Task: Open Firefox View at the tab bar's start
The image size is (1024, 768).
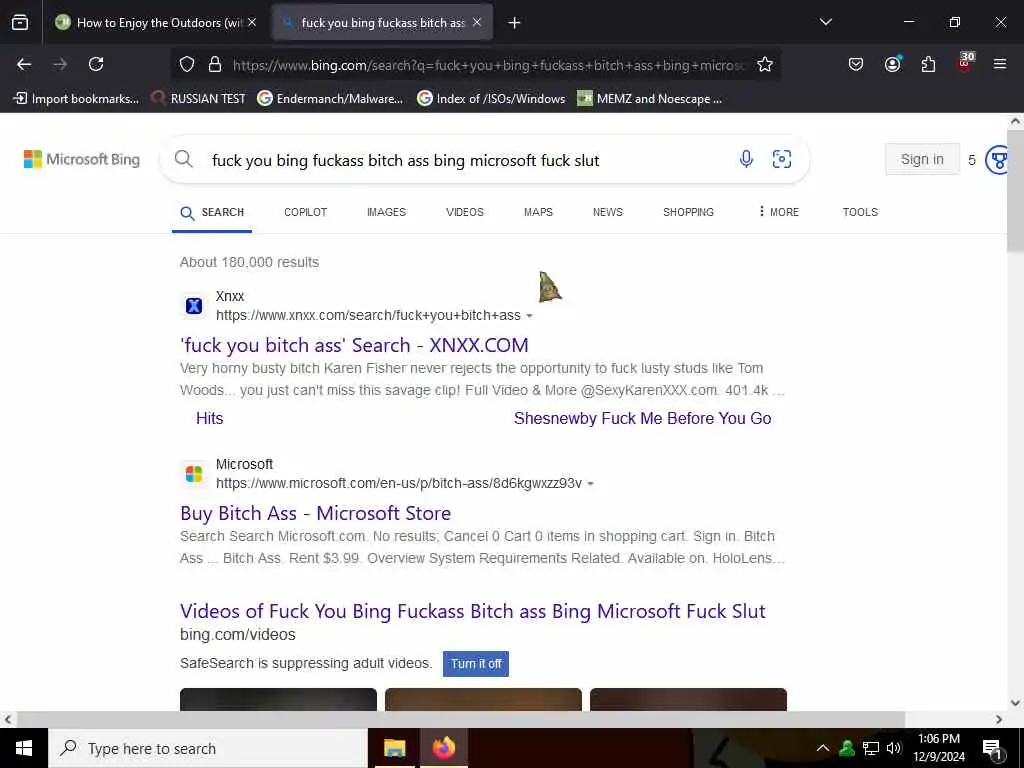Action: [20, 22]
